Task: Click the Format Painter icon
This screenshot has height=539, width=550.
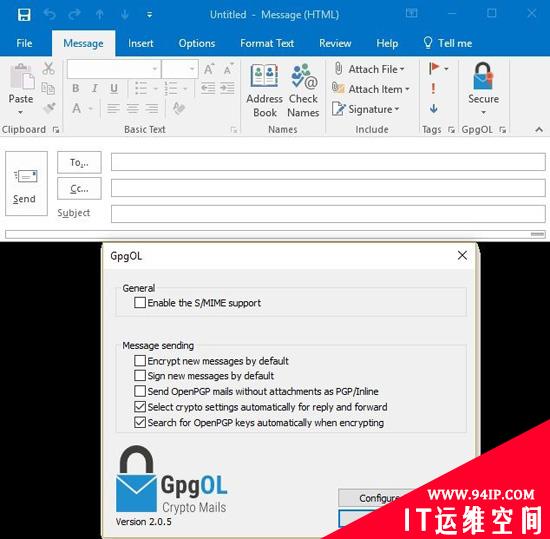Action: click(49, 108)
